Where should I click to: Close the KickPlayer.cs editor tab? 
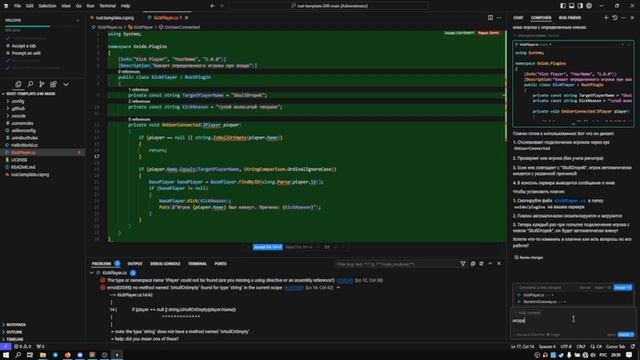[x=187, y=18]
